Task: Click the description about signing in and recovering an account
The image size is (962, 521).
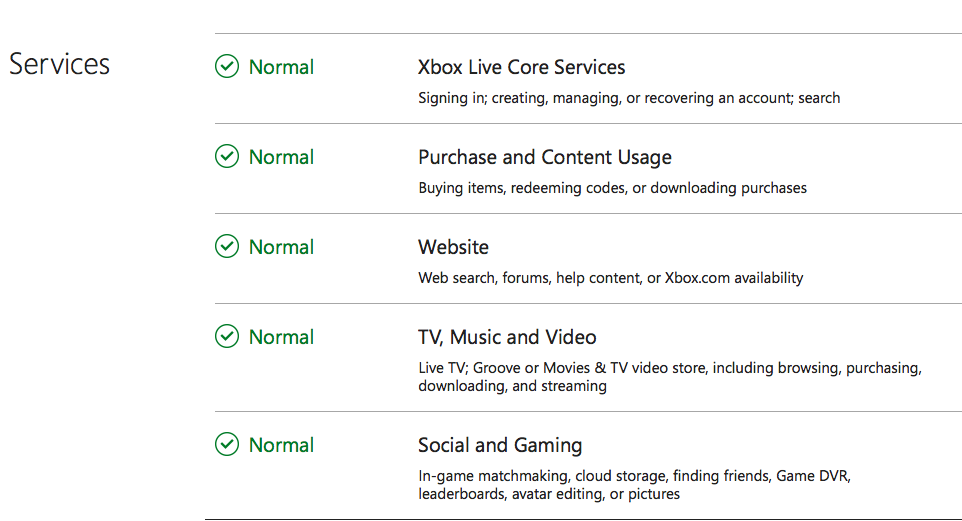Action: click(629, 98)
